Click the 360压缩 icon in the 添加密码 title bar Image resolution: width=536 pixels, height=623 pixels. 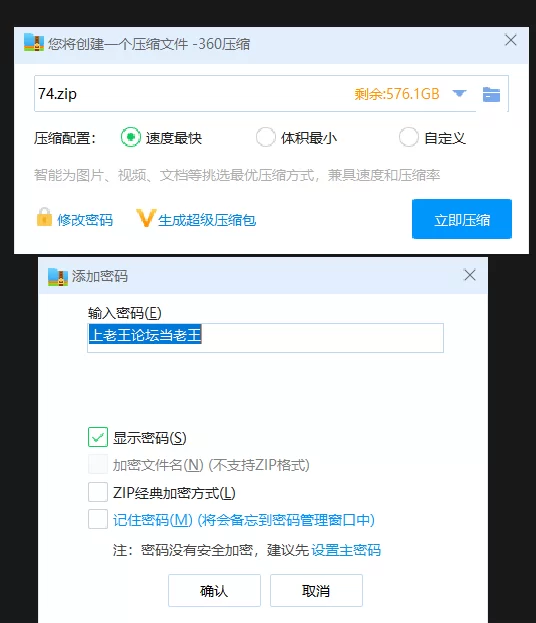click(58, 277)
